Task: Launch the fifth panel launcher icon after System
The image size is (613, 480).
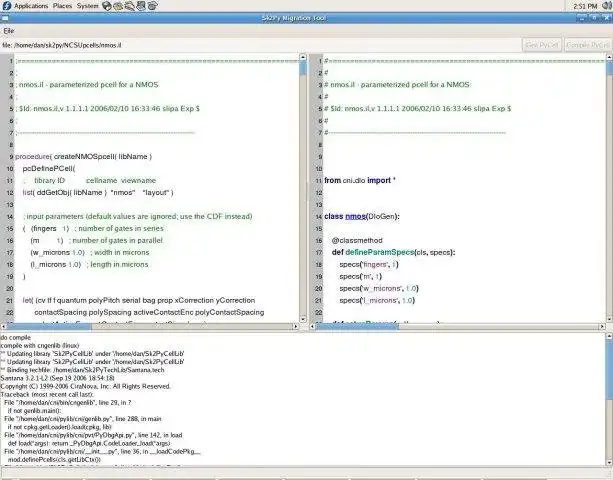Action: click(152, 6)
